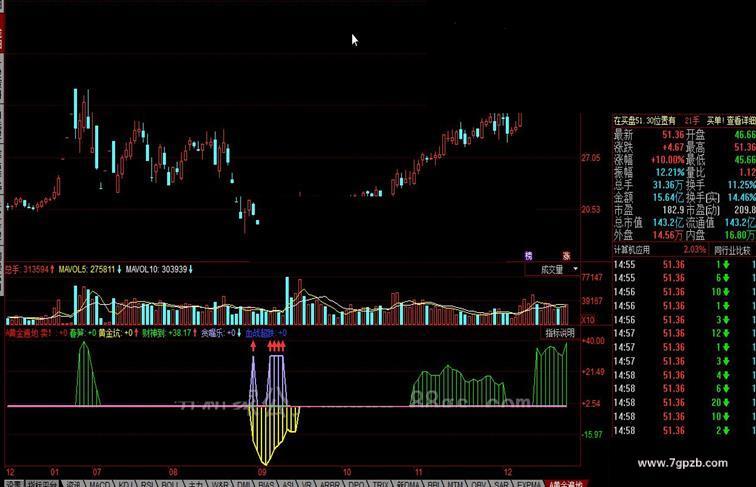Open 查看详细 order detail link

741,120
